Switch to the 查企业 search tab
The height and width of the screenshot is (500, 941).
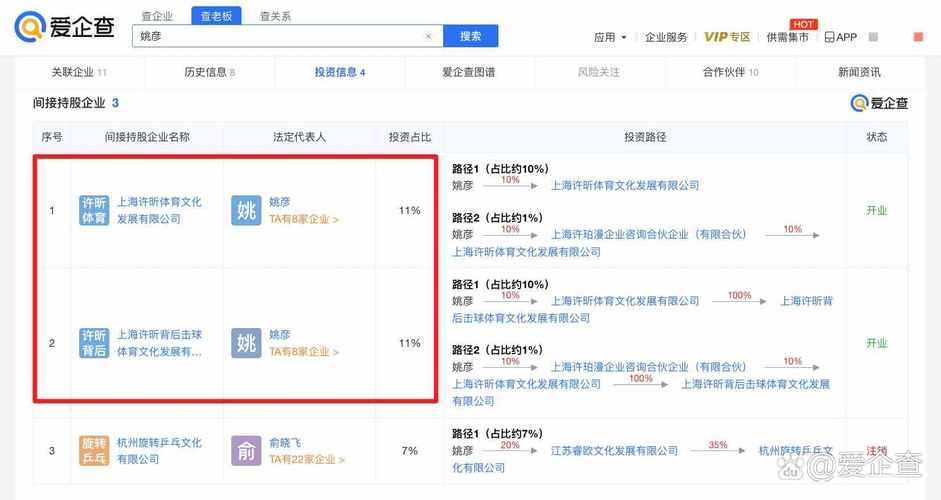coord(157,16)
